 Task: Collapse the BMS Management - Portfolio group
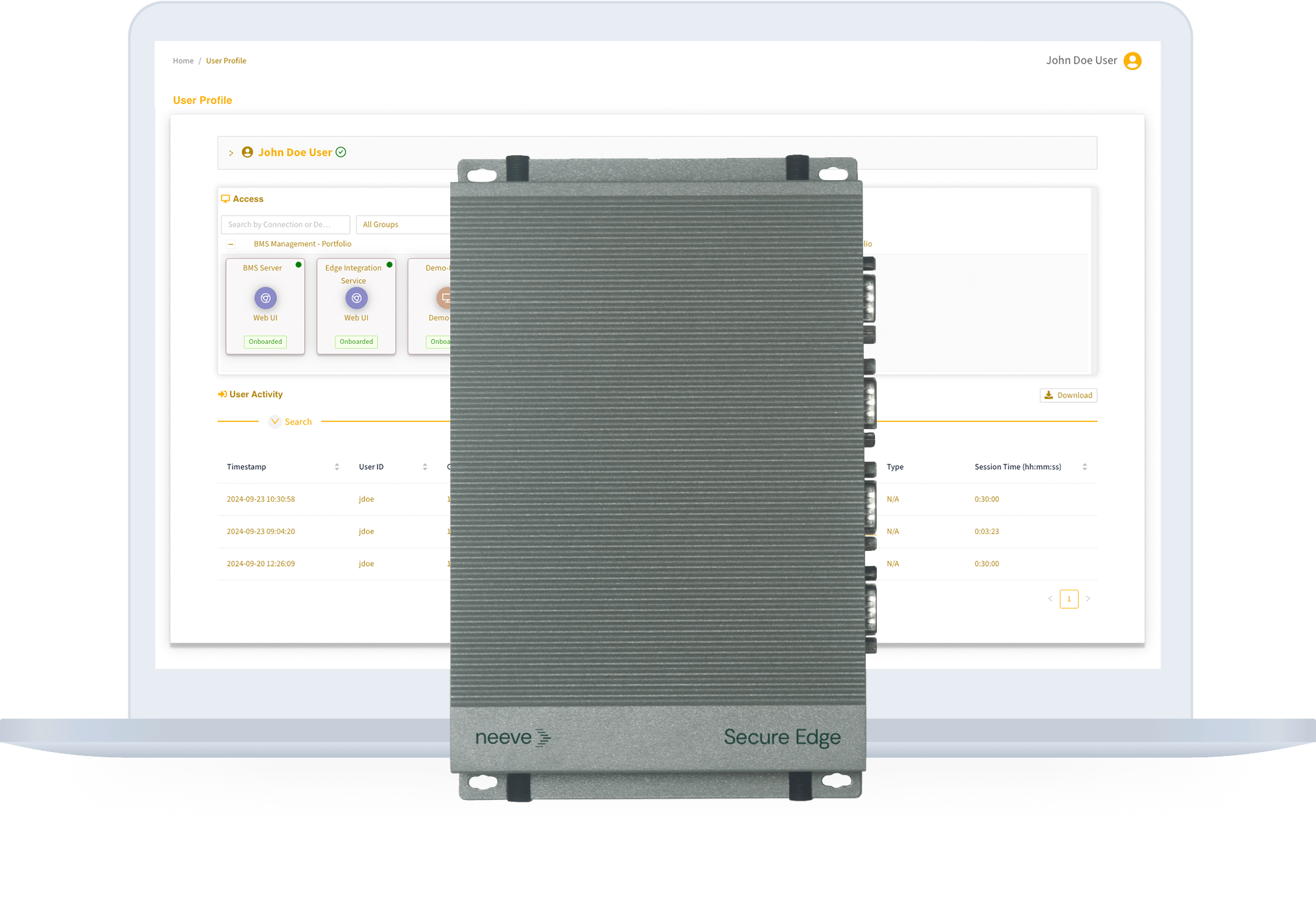231,244
